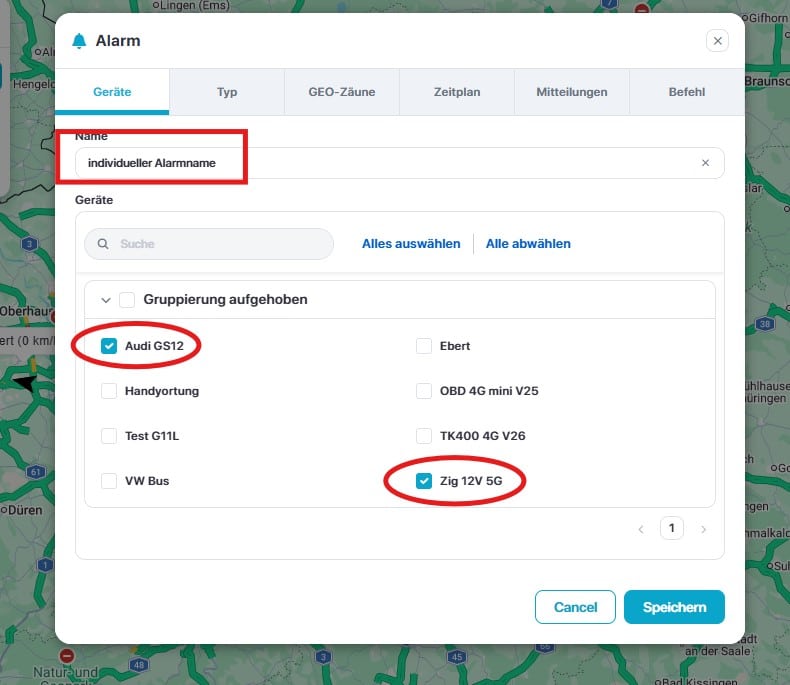Click the search magnifier icon

(x=103, y=244)
